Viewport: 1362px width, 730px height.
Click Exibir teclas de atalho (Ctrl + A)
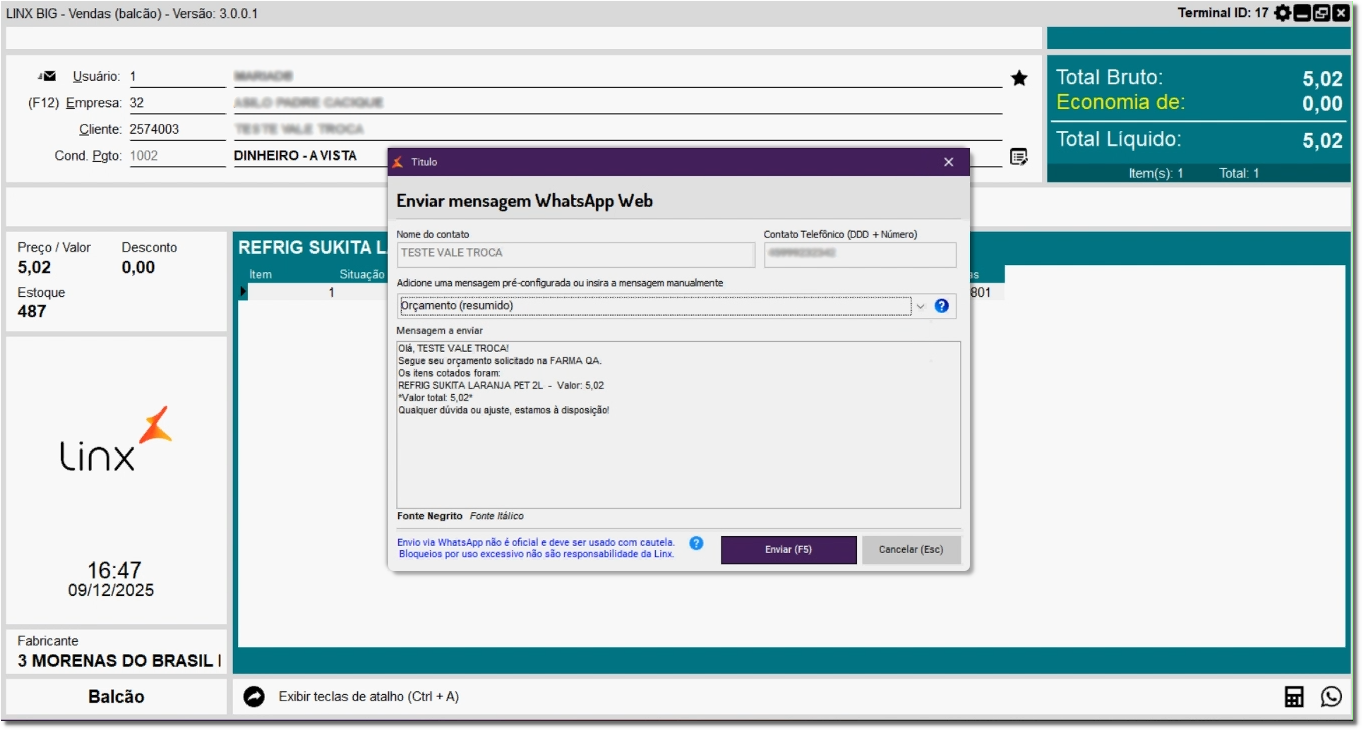coord(369,696)
